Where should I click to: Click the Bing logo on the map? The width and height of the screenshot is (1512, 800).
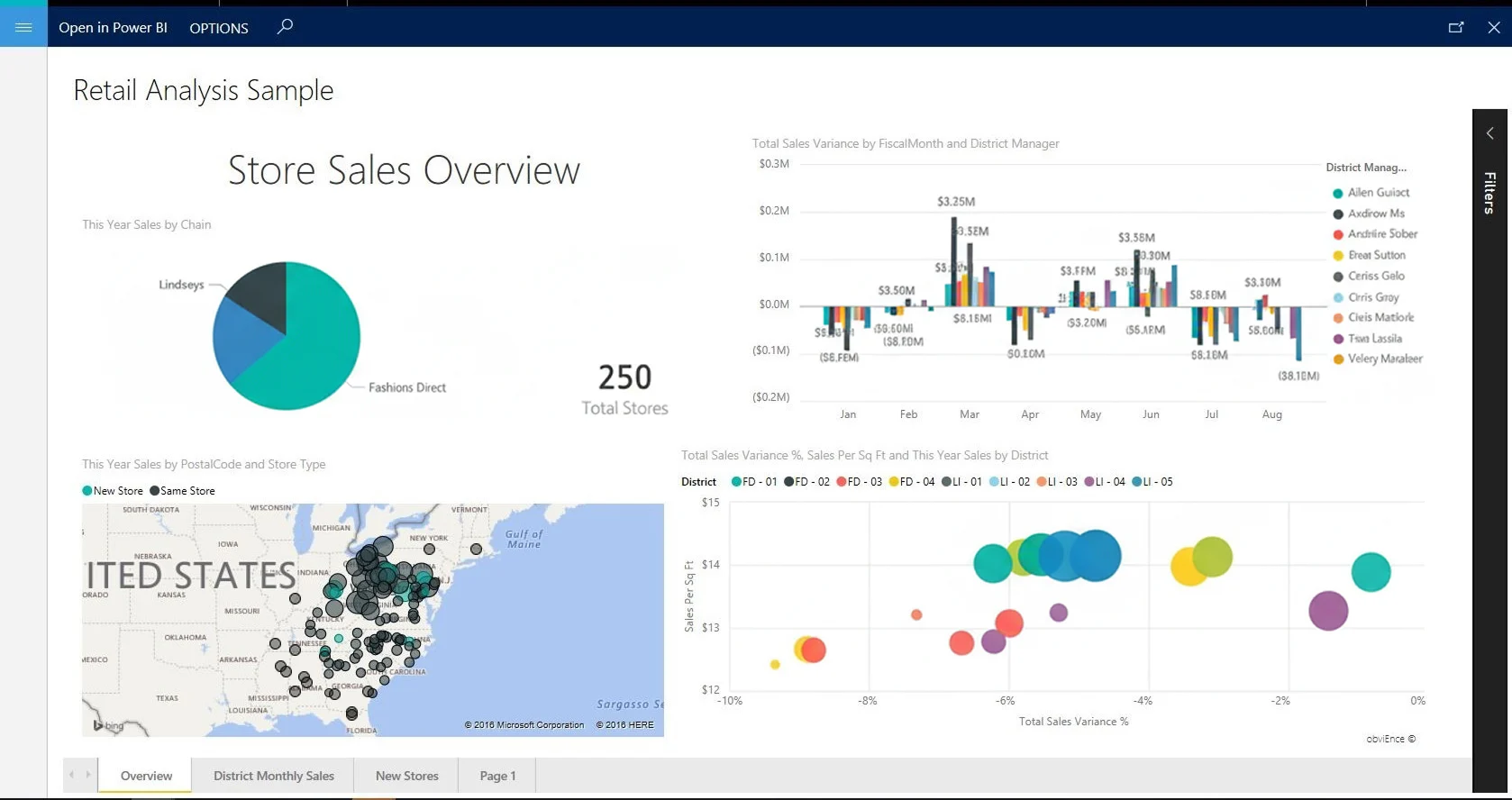point(109,725)
